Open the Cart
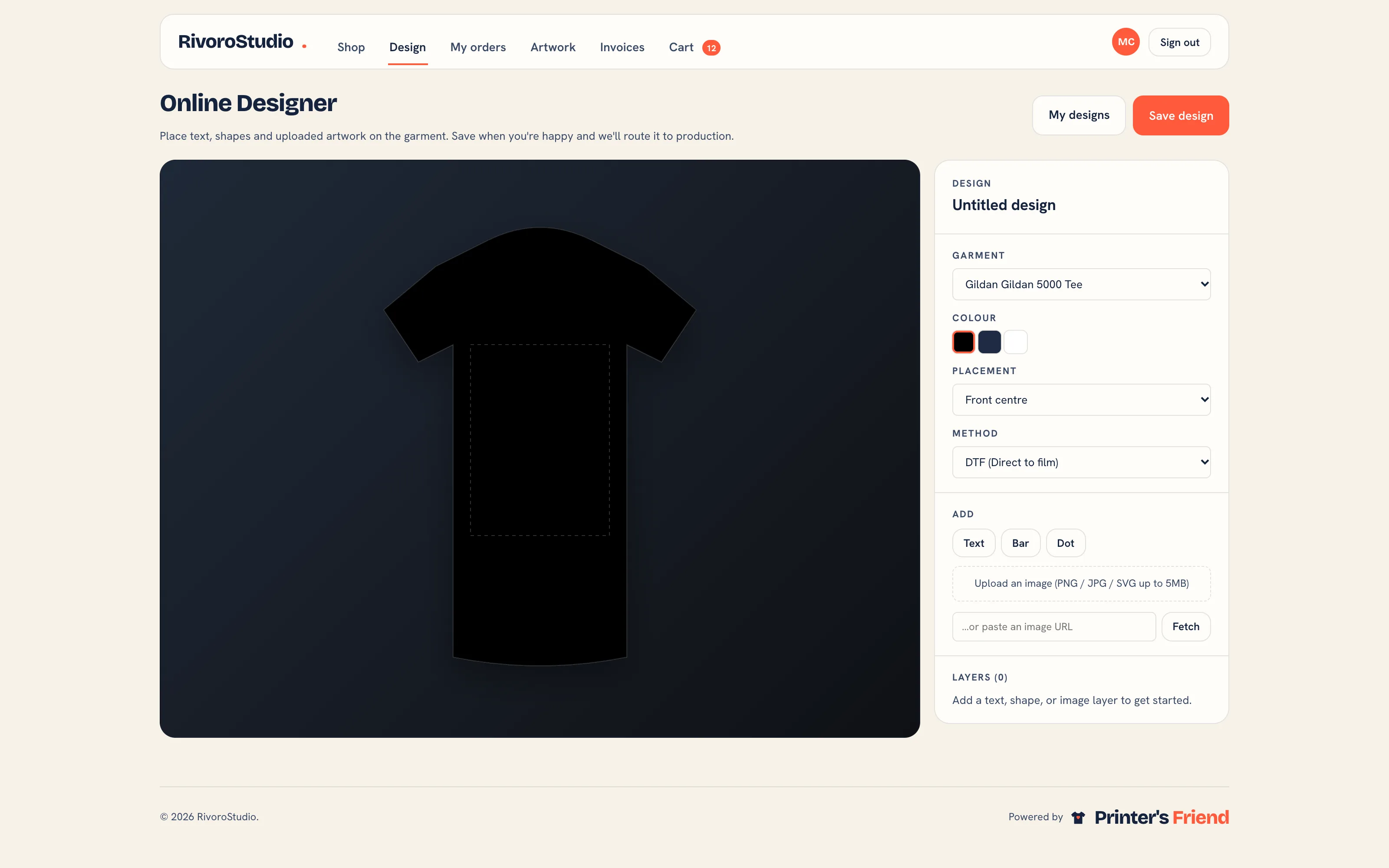Image resolution: width=1389 pixels, height=868 pixels. (x=681, y=47)
